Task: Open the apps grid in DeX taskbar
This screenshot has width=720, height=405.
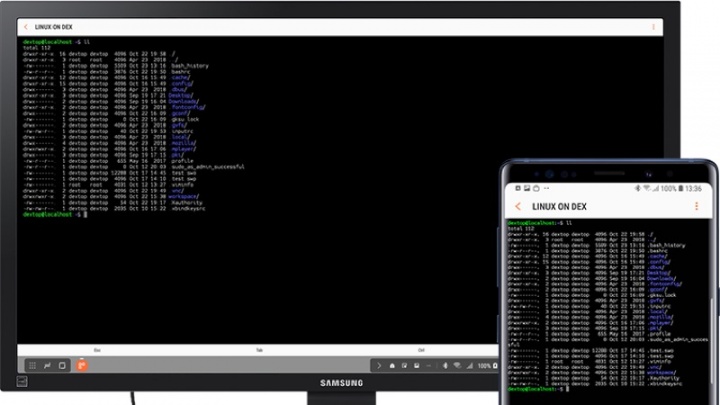Action: [x=32, y=365]
